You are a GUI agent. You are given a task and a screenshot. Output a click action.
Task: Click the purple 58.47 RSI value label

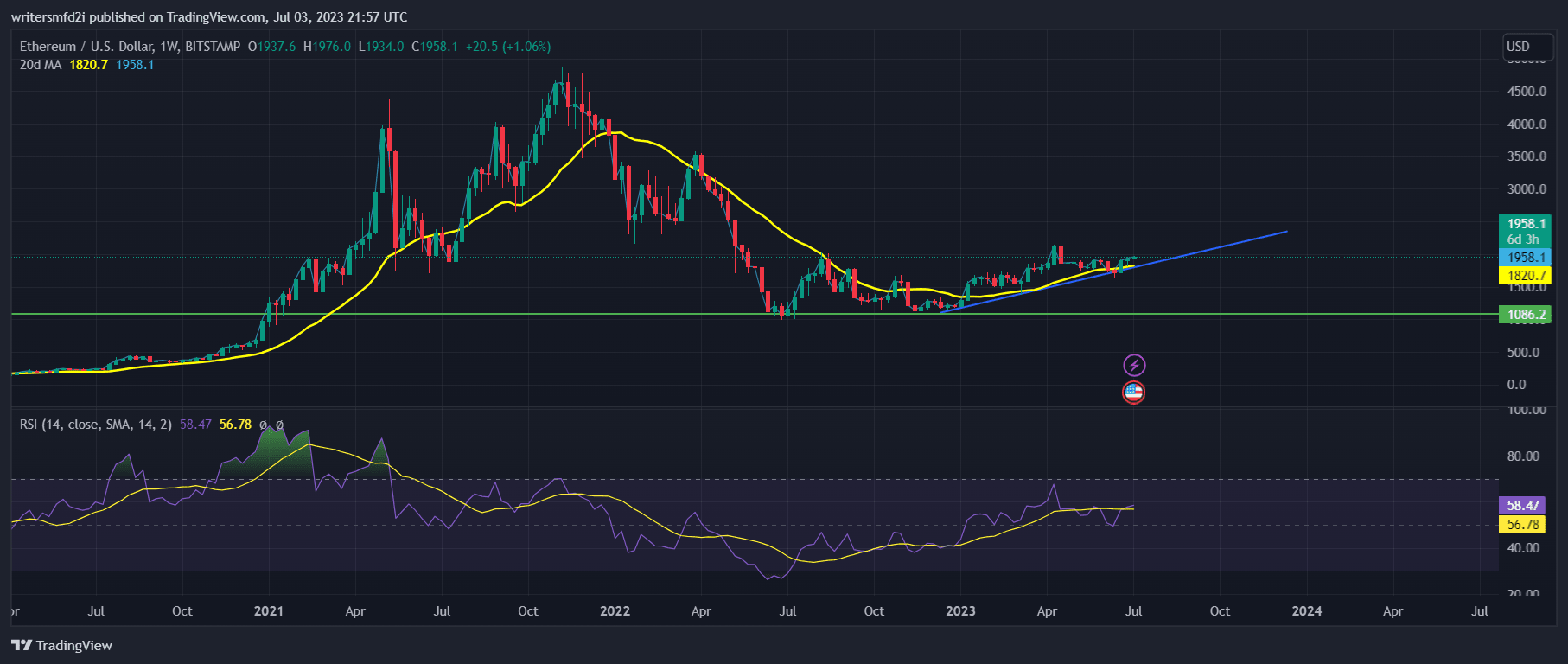coord(1522,506)
